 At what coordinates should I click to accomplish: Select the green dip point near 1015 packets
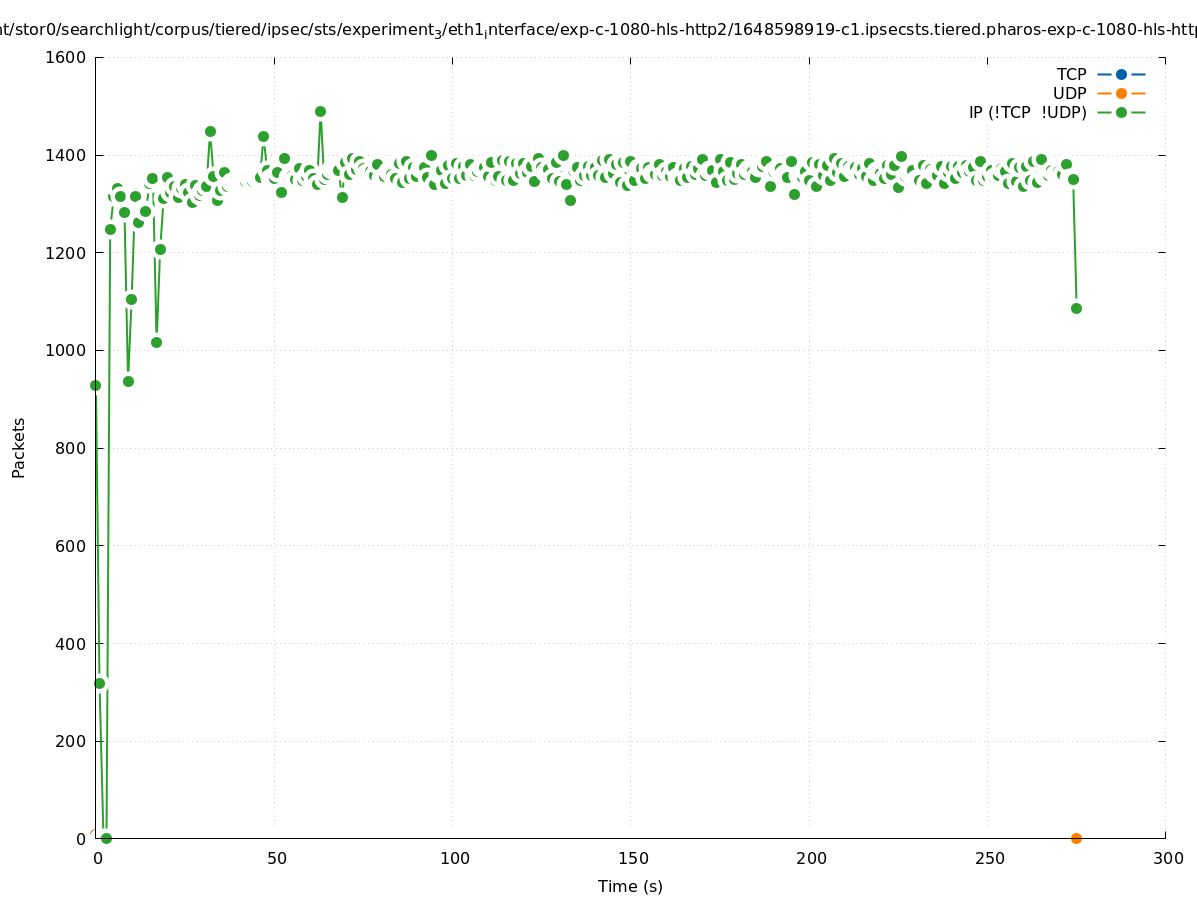156,342
